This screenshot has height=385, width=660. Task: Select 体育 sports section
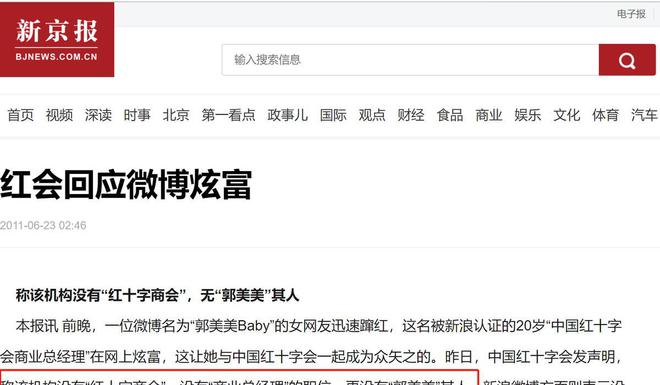(605, 114)
